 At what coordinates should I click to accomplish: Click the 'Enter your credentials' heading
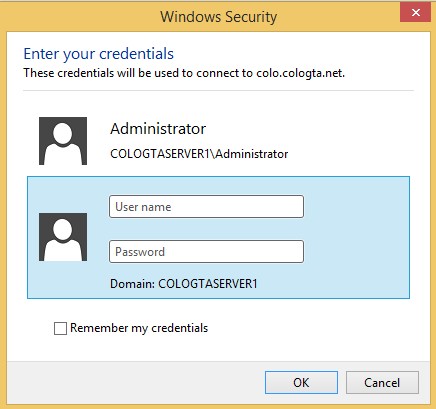pyautogui.click(x=99, y=54)
